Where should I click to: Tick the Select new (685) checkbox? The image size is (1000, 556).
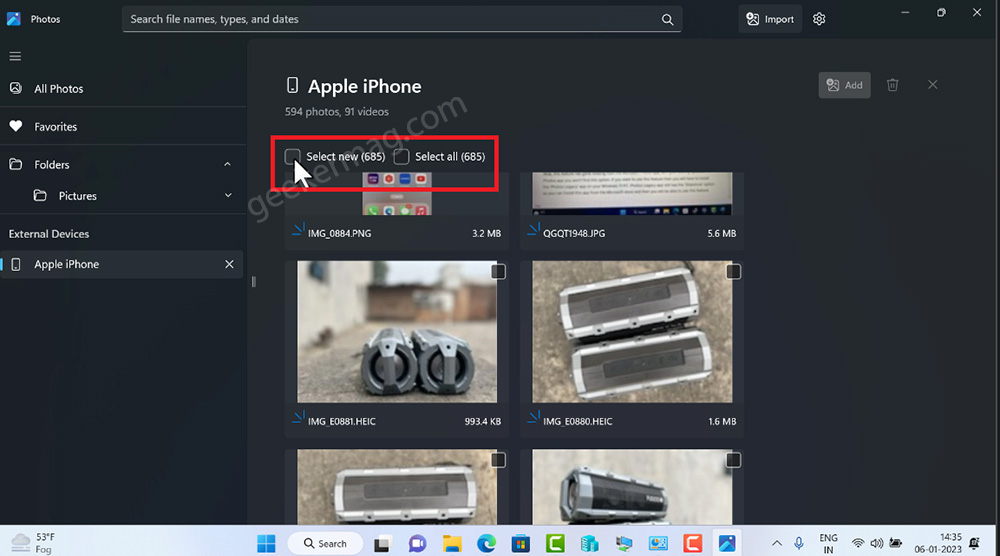[292, 157]
